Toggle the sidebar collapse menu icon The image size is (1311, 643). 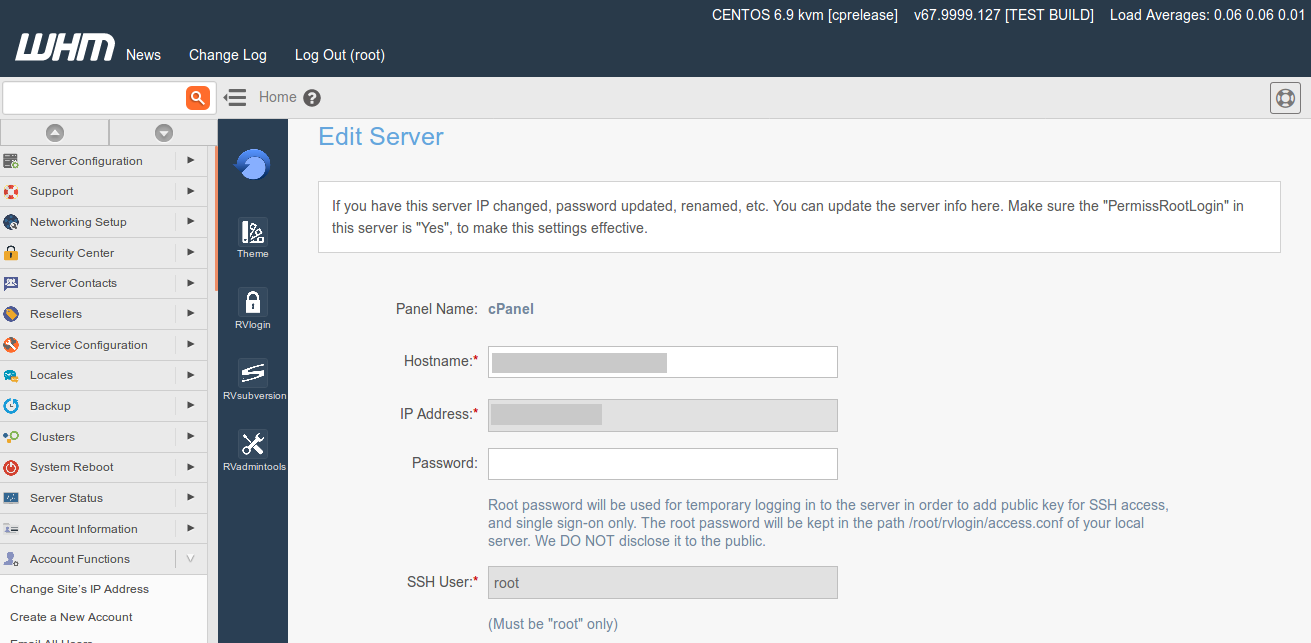235,97
